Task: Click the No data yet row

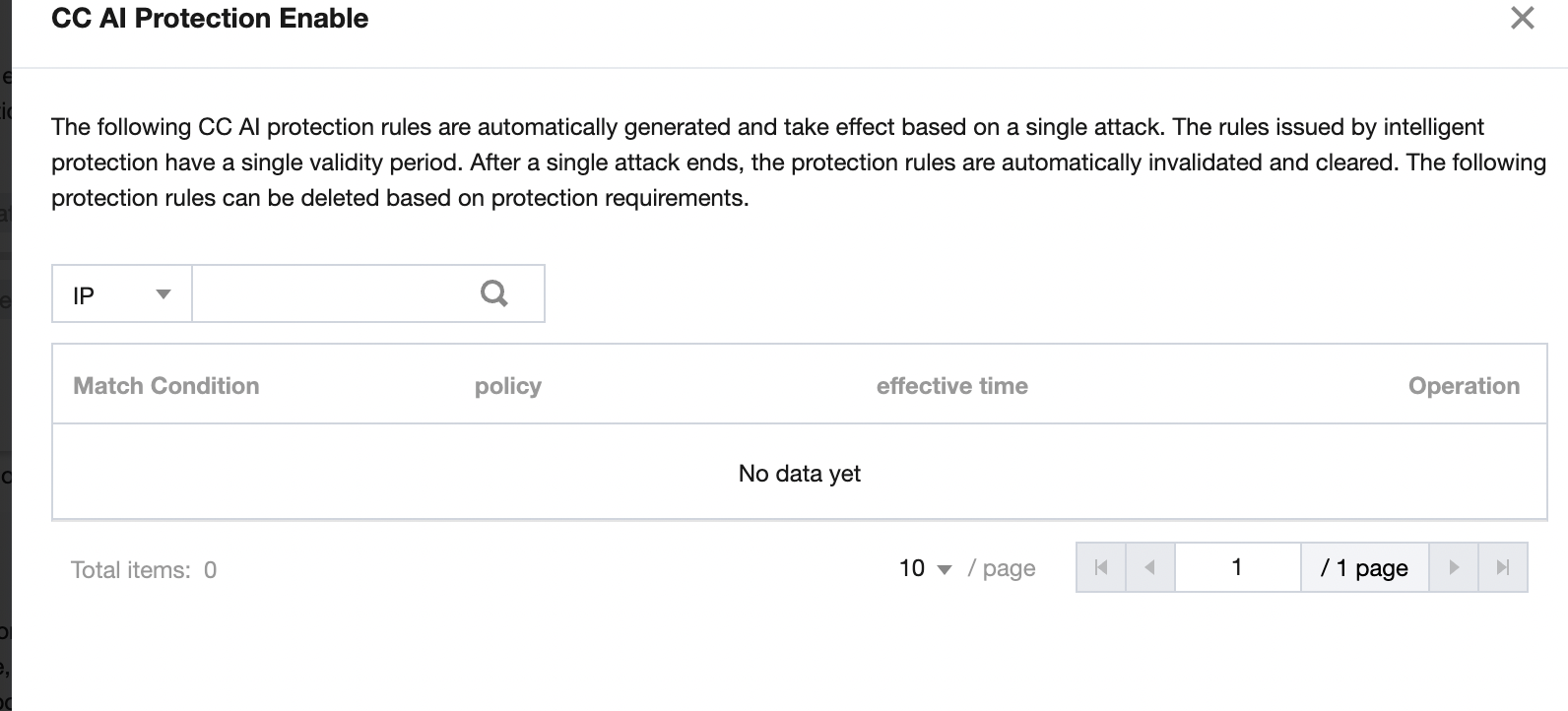Action: click(799, 474)
